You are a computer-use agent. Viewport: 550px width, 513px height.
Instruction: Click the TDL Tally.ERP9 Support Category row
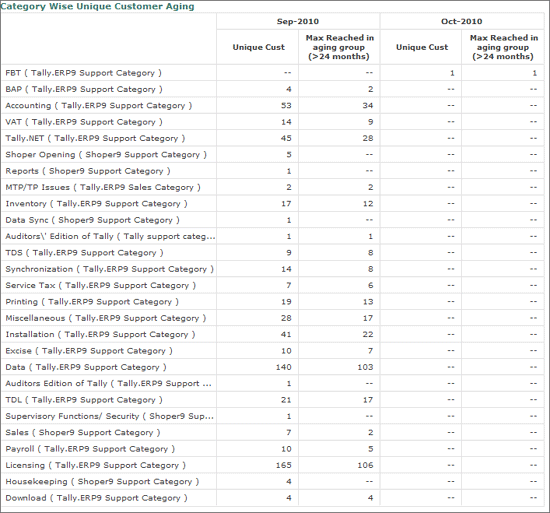pyautogui.click(x=273, y=400)
